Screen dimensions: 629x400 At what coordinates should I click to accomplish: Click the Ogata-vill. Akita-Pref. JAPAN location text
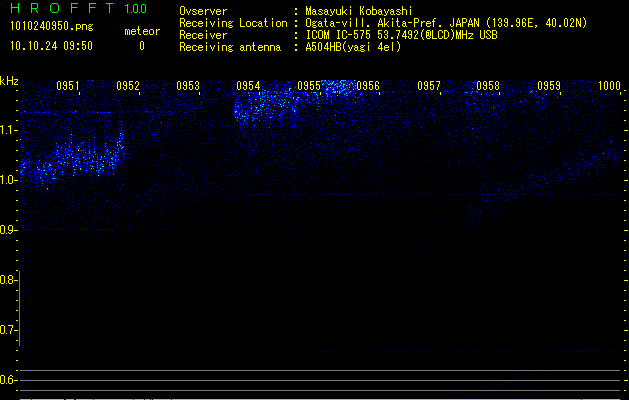click(446, 23)
